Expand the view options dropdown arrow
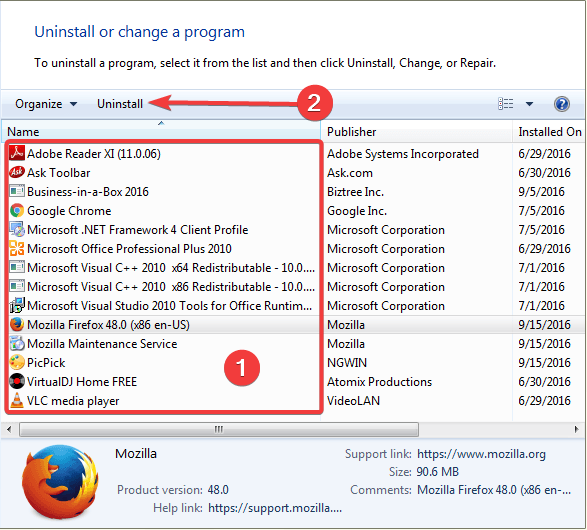The width and height of the screenshot is (587, 530). point(529,104)
